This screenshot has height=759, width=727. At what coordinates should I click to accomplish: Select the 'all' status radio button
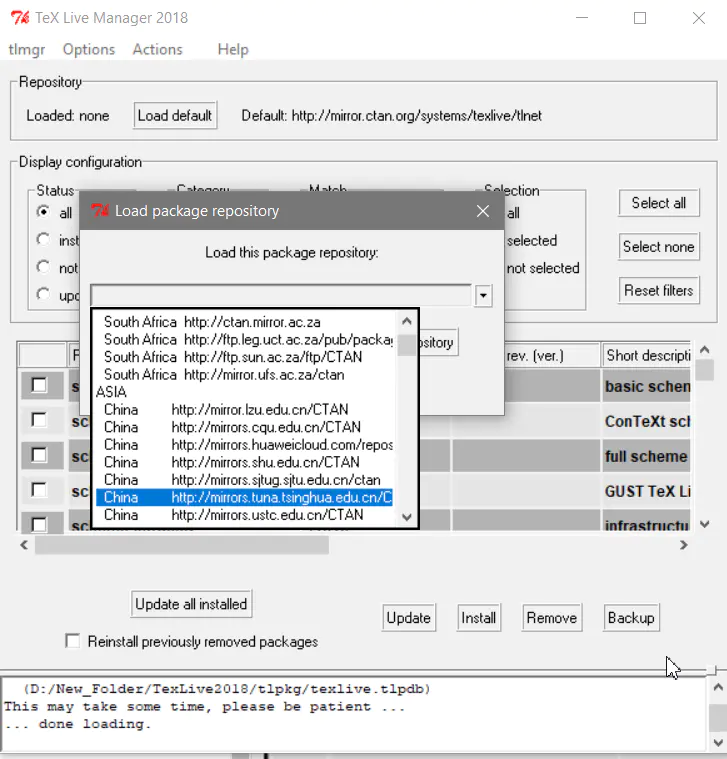pyautogui.click(x=43, y=212)
